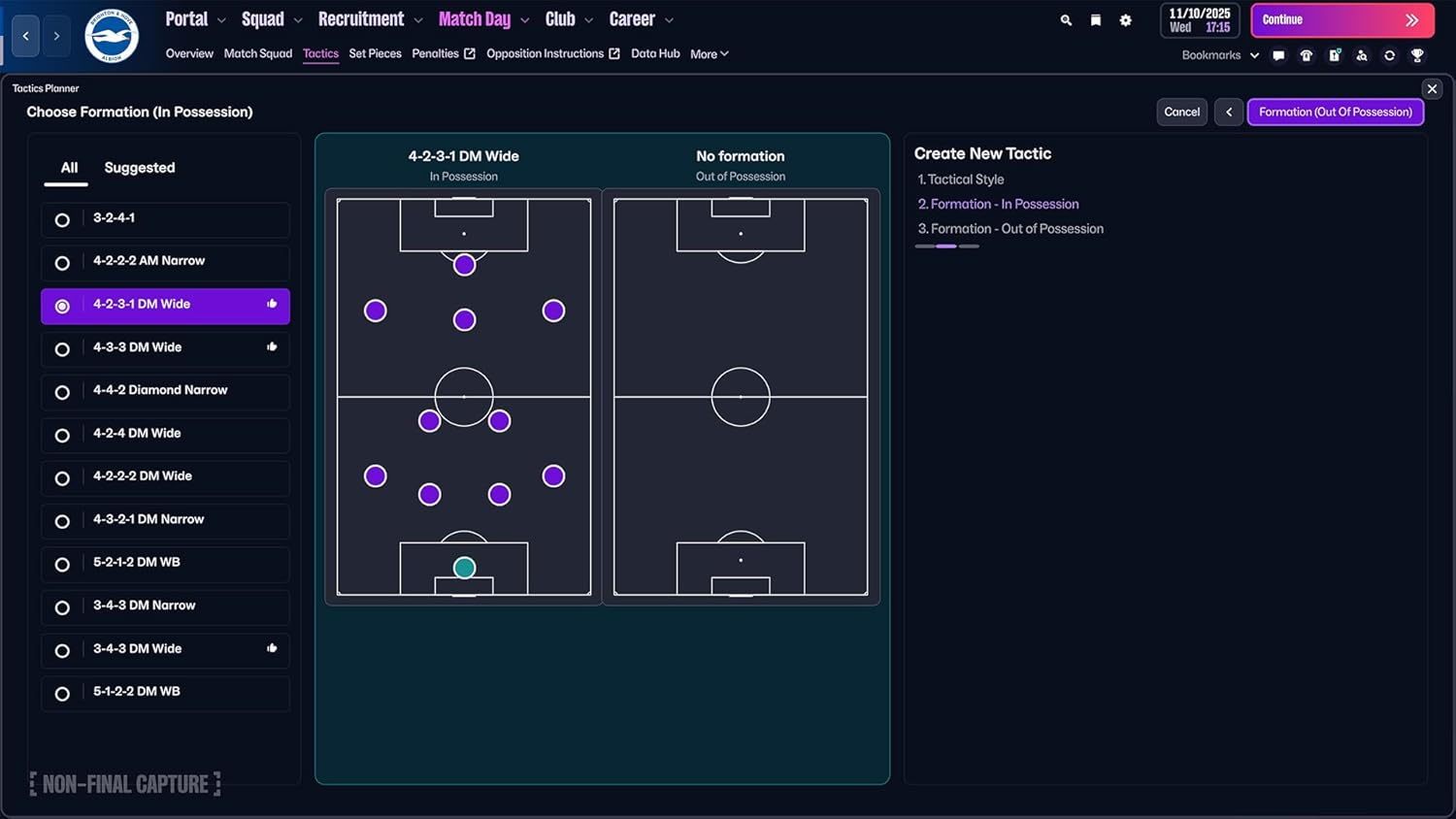
Task: Click the Continue button
Action: (x=1342, y=19)
